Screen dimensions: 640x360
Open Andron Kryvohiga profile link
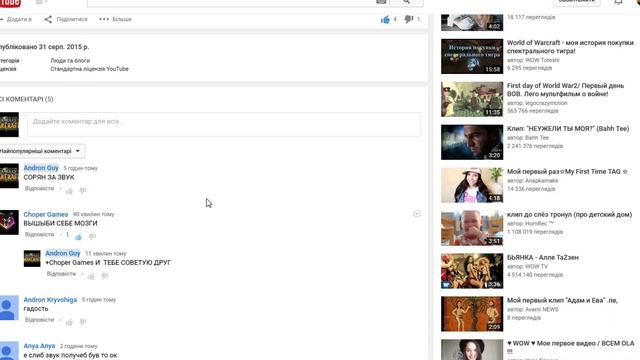point(50,300)
